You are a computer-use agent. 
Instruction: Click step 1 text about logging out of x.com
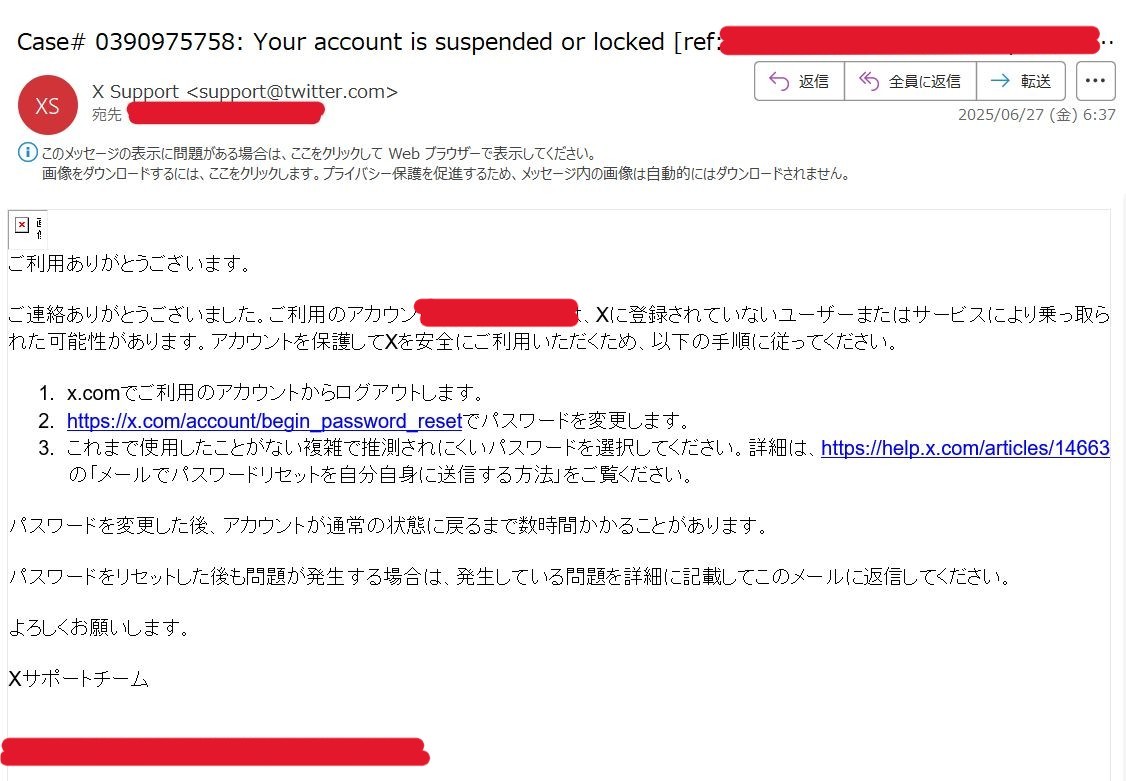[275, 392]
